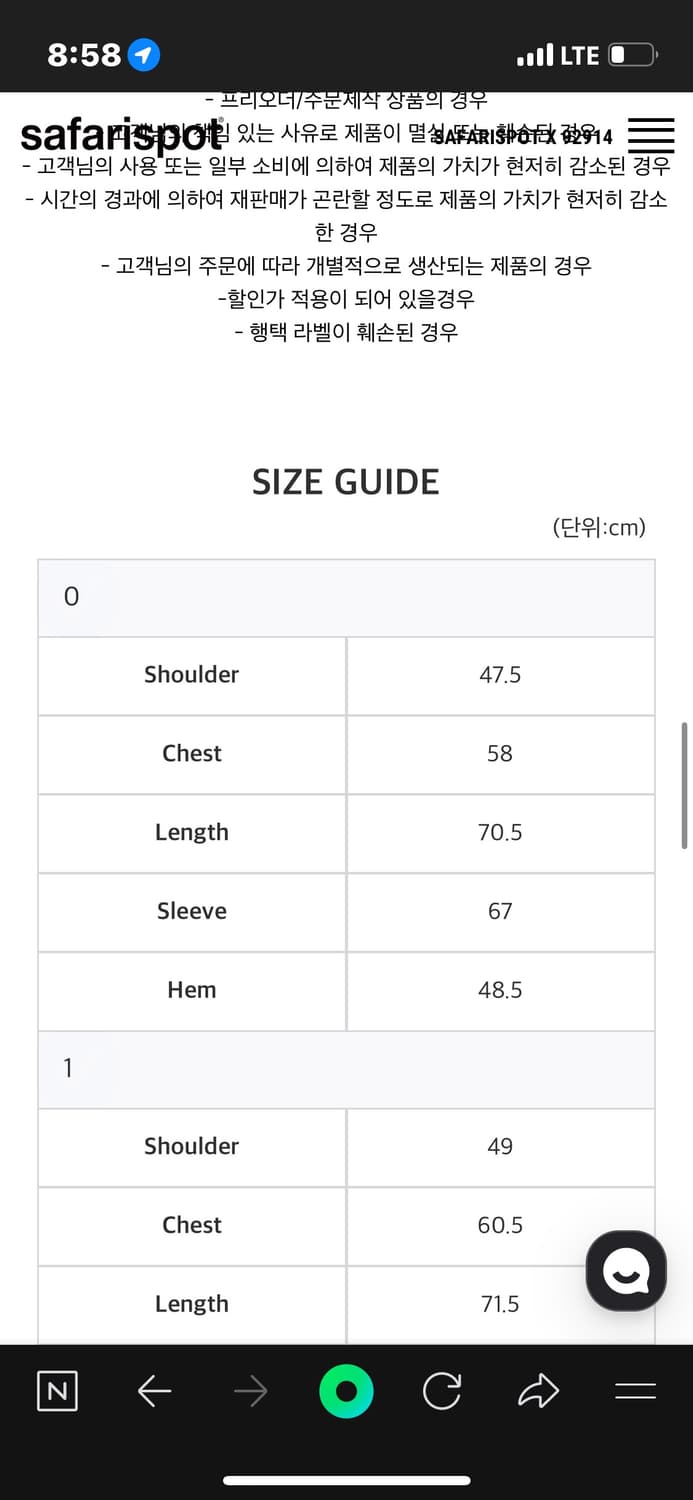693x1500 pixels.
Task: Open the Channel Talk chat bubble
Action: tap(625, 1270)
